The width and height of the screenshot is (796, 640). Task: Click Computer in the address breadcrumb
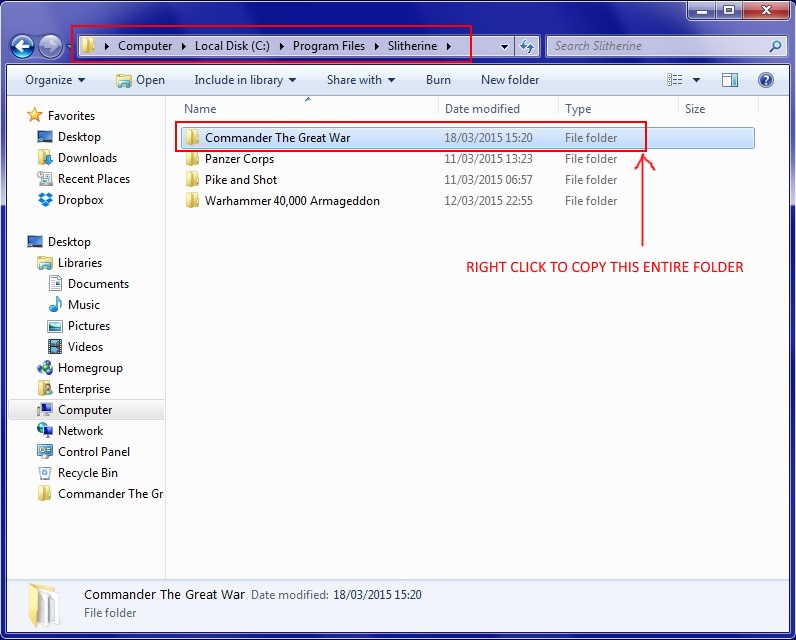click(x=145, y=46)
